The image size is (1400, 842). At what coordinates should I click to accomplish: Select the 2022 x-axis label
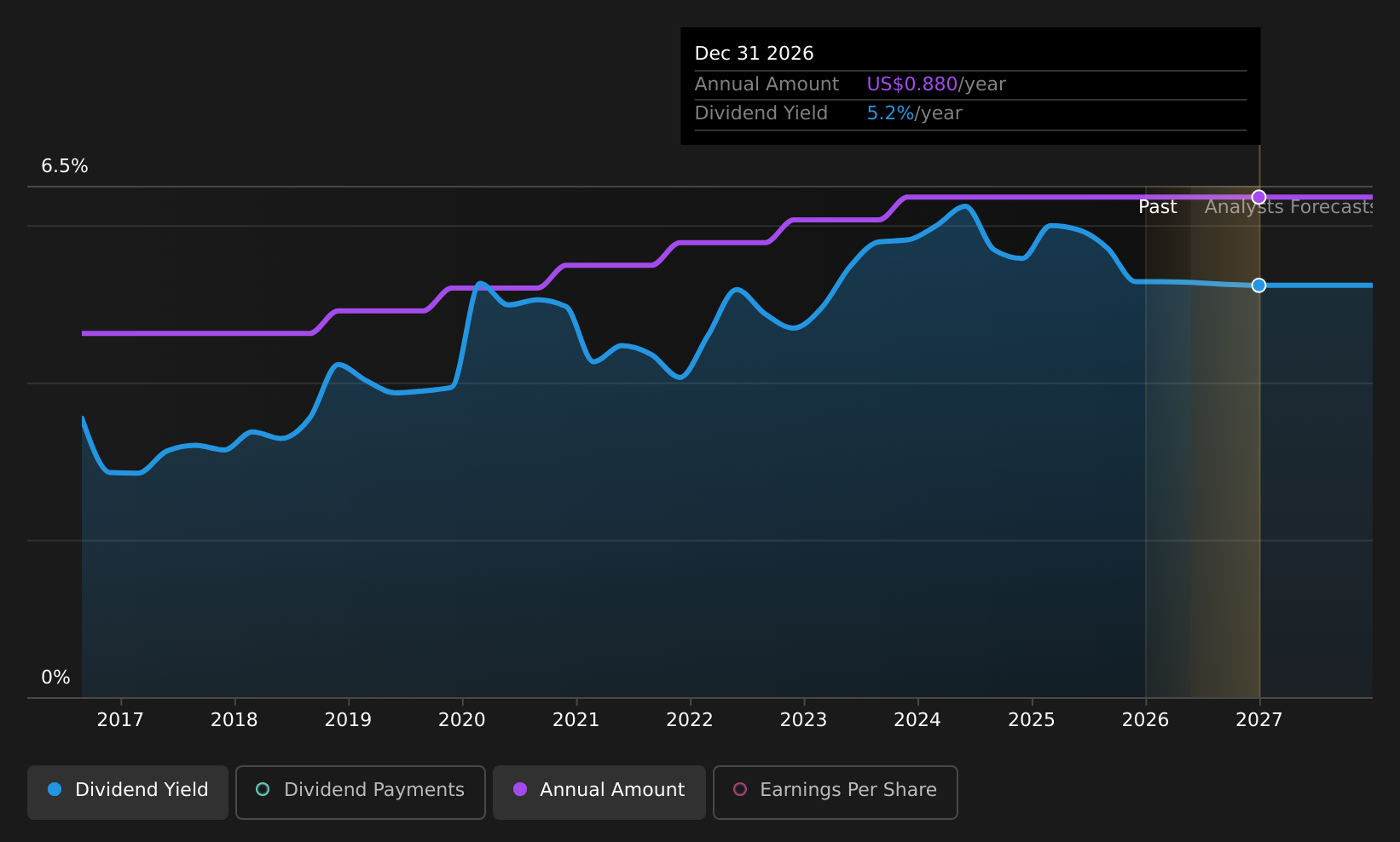tap(690, 720)
